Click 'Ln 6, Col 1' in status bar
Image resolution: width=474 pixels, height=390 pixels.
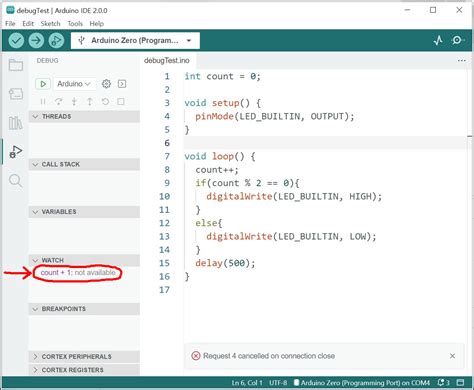[x=247, y=383]
